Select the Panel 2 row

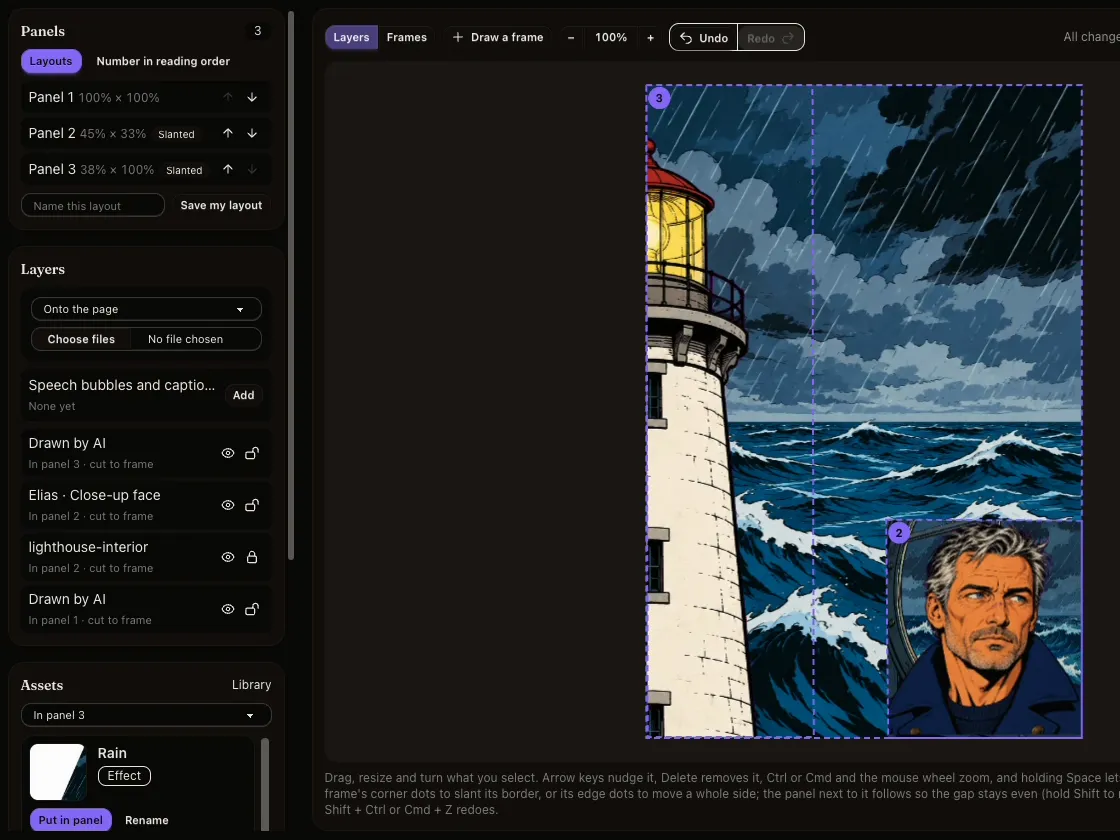click(x=146, y=133)
